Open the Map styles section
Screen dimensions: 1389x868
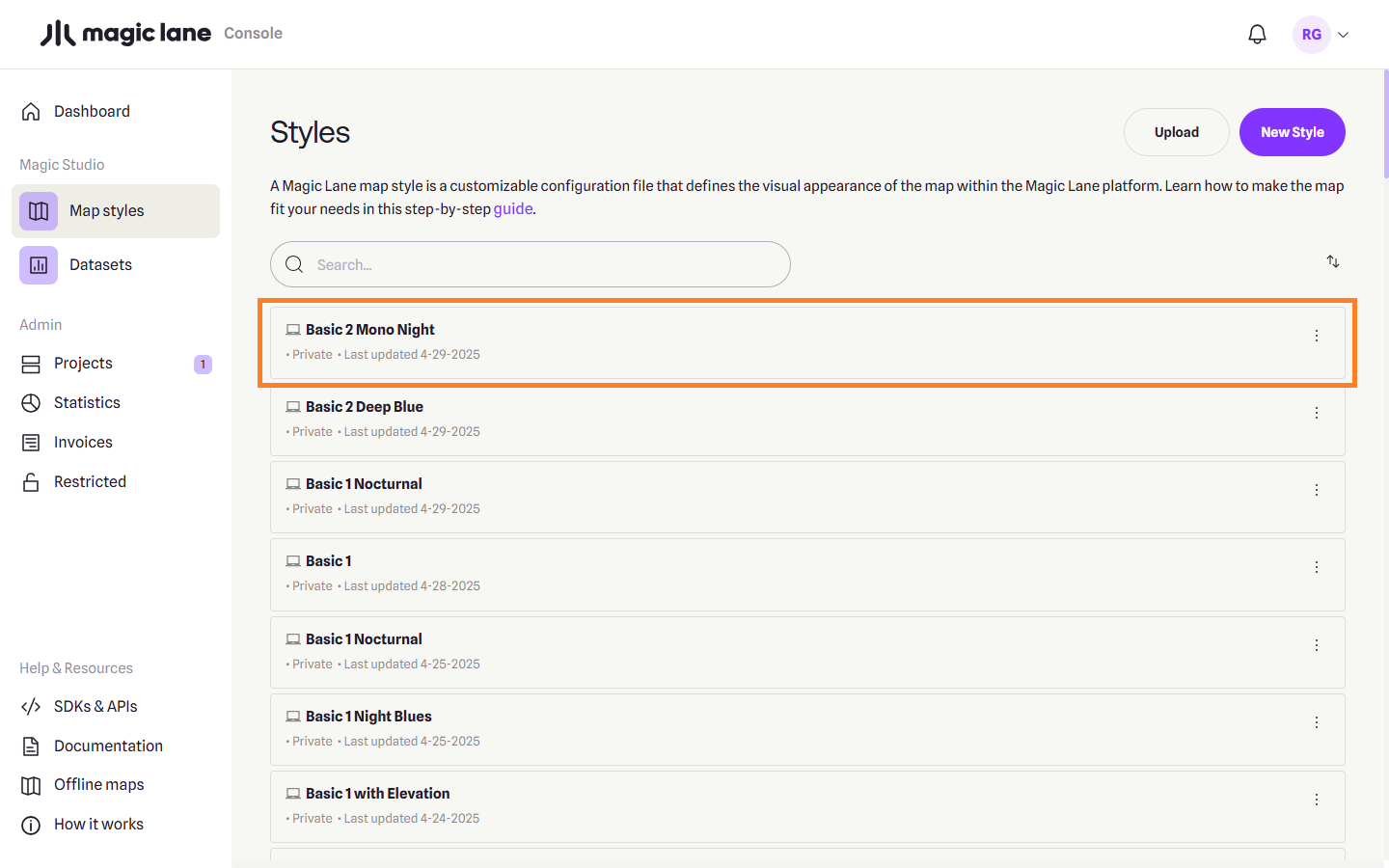tap(106, 210)
